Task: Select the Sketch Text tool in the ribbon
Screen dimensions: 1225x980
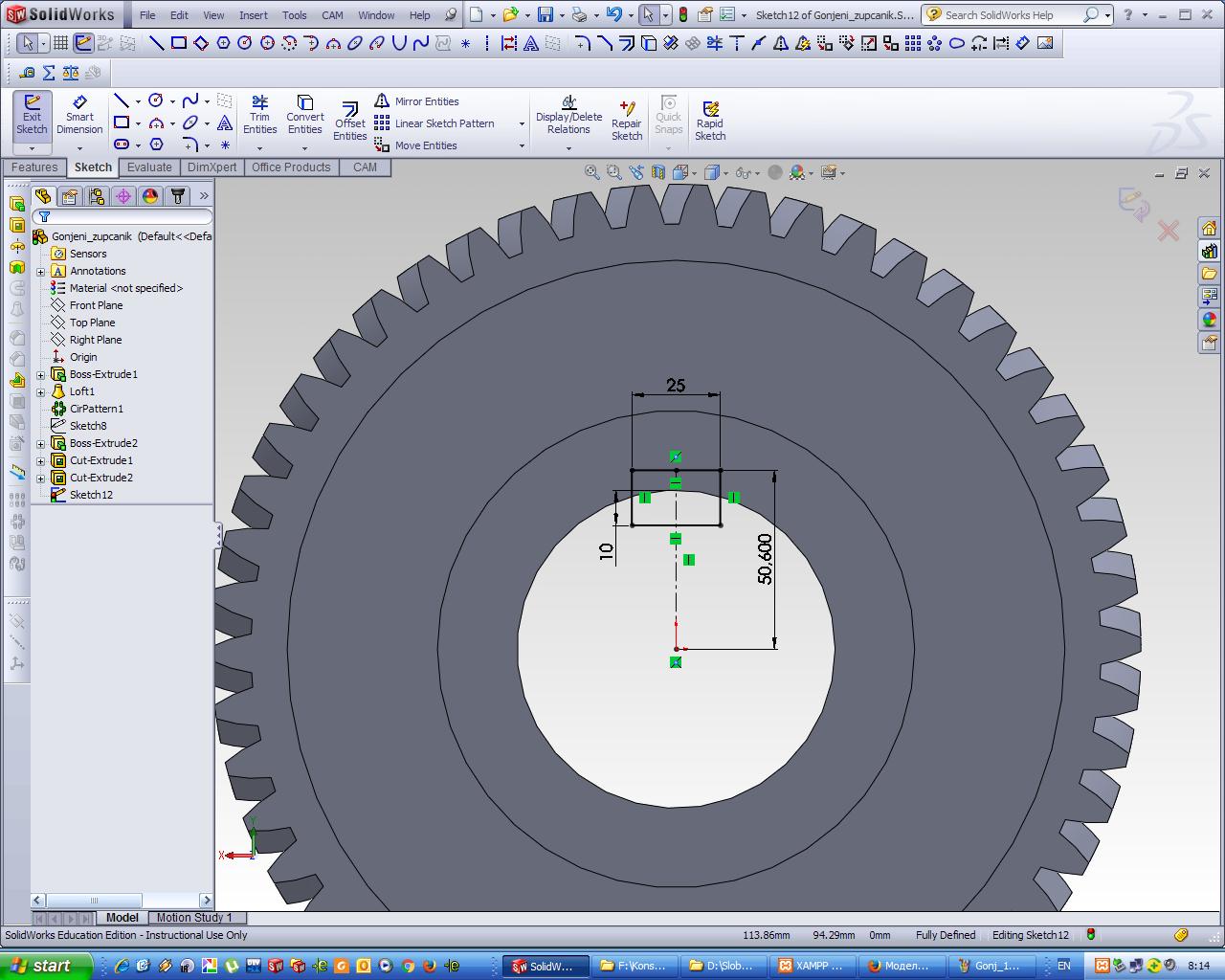Action: 225,122
